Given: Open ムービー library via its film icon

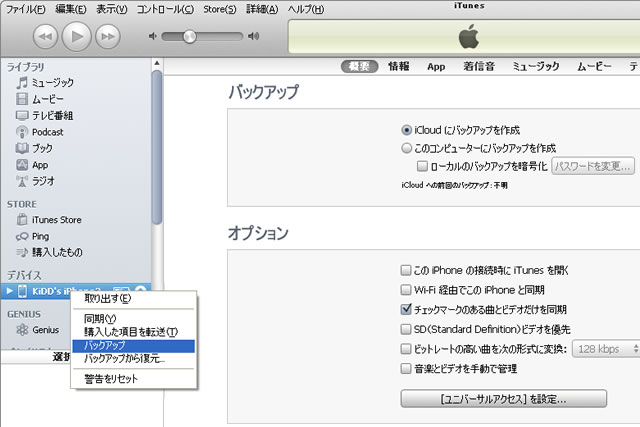Looking at the screenshot, I should click(x=22, y=99).
